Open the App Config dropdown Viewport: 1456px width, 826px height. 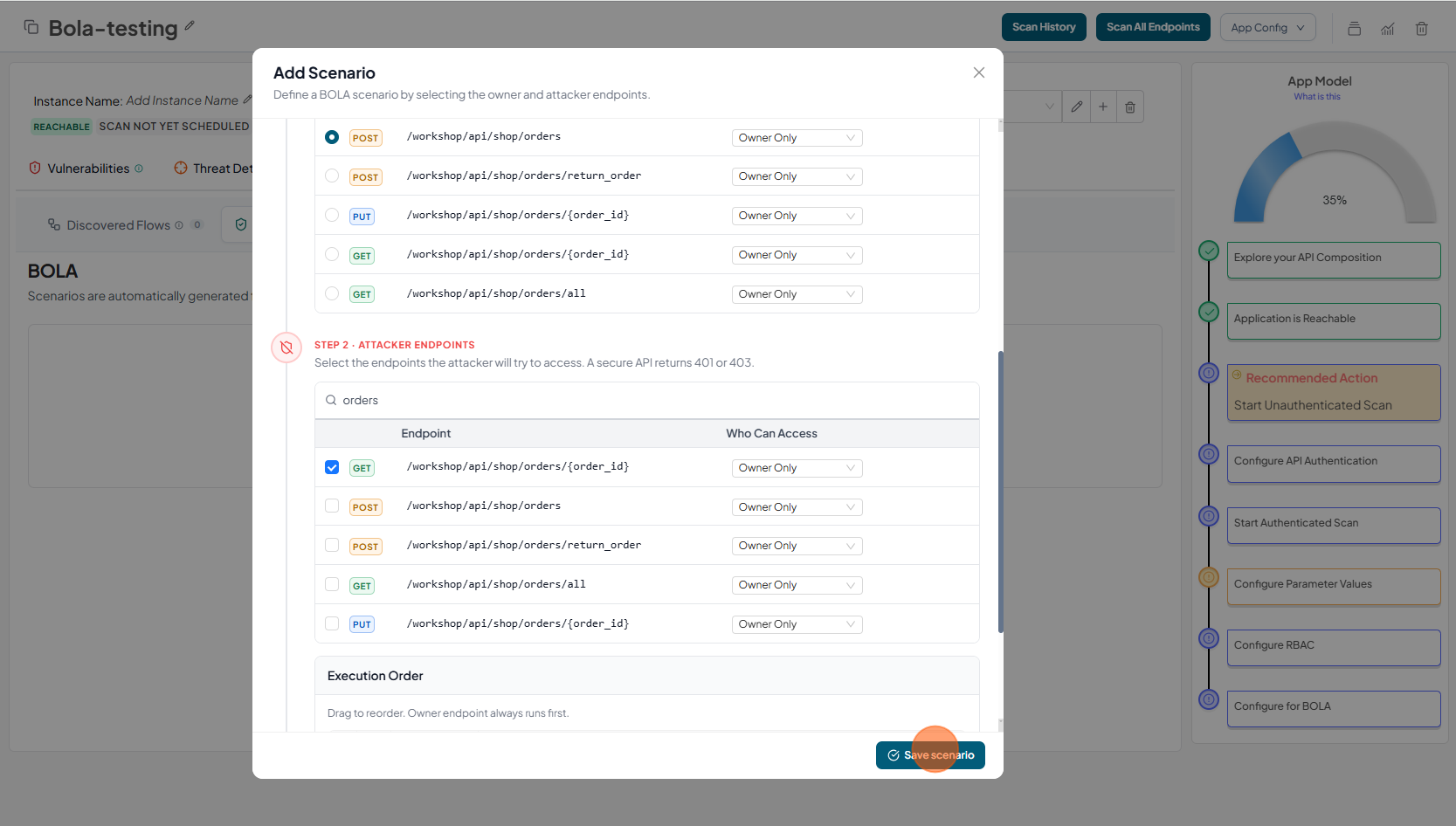[1267, 28]
